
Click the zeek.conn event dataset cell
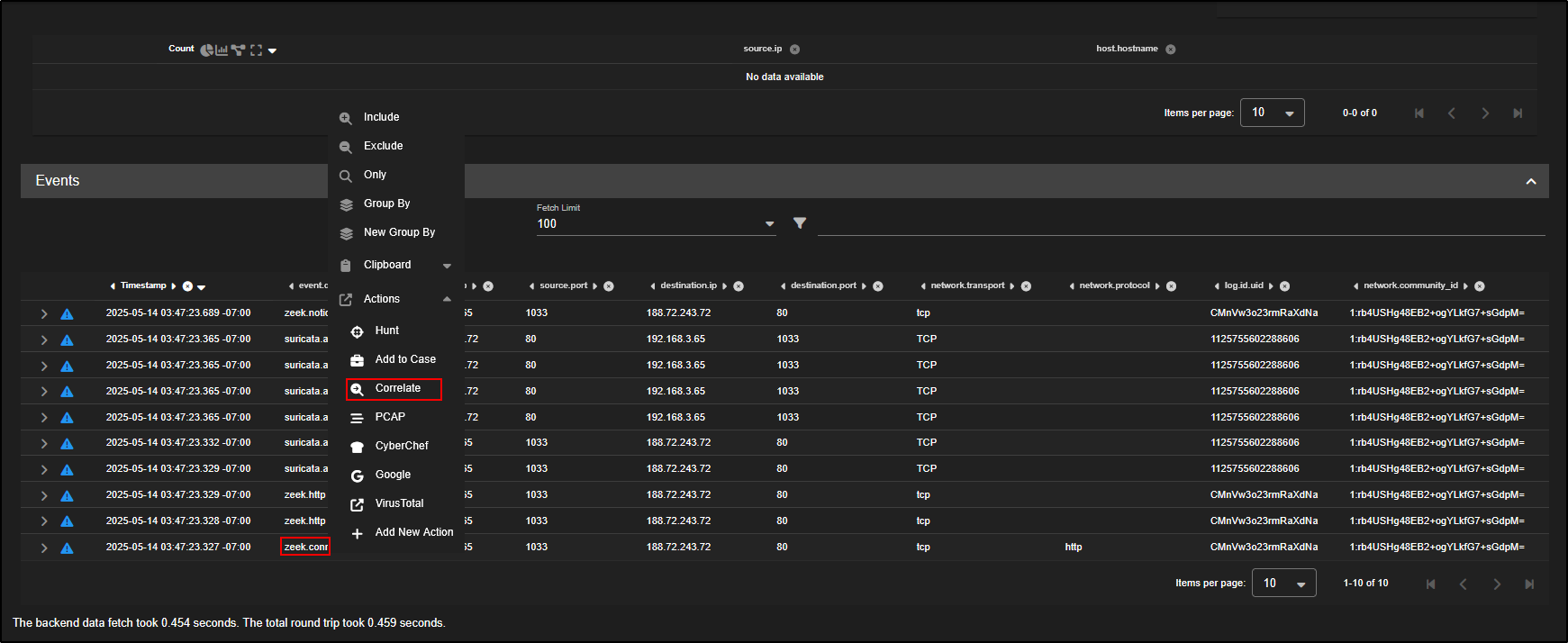305,547
